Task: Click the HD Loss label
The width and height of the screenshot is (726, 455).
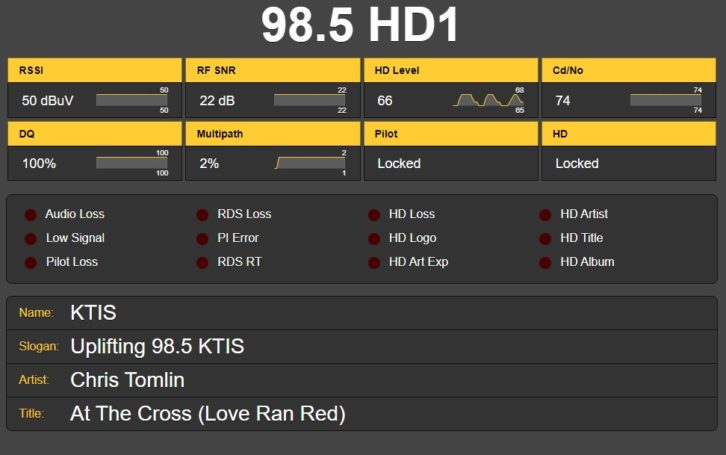Action: (x=412, y=214)
